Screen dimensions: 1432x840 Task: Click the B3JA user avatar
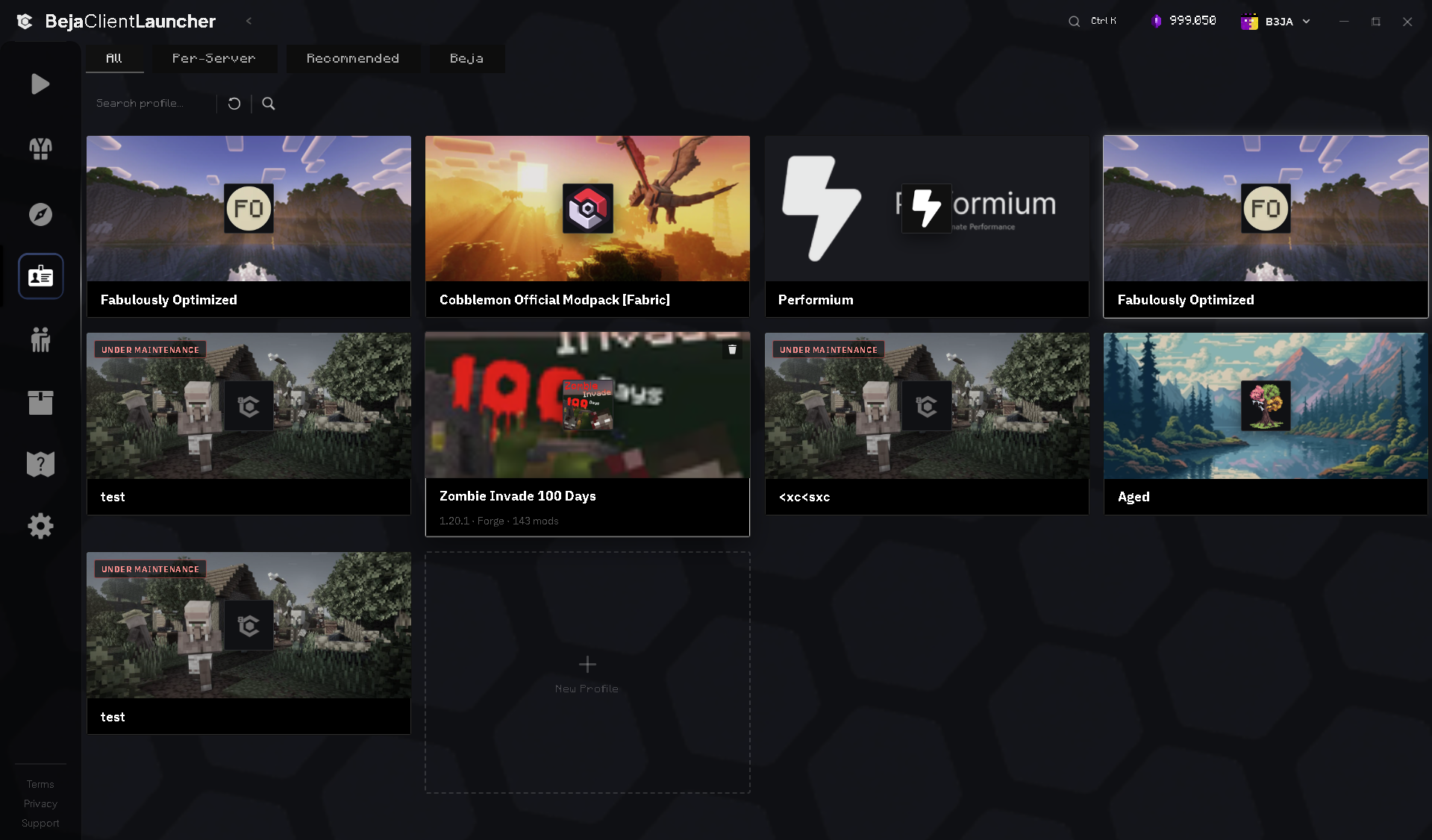(1249, 22)
